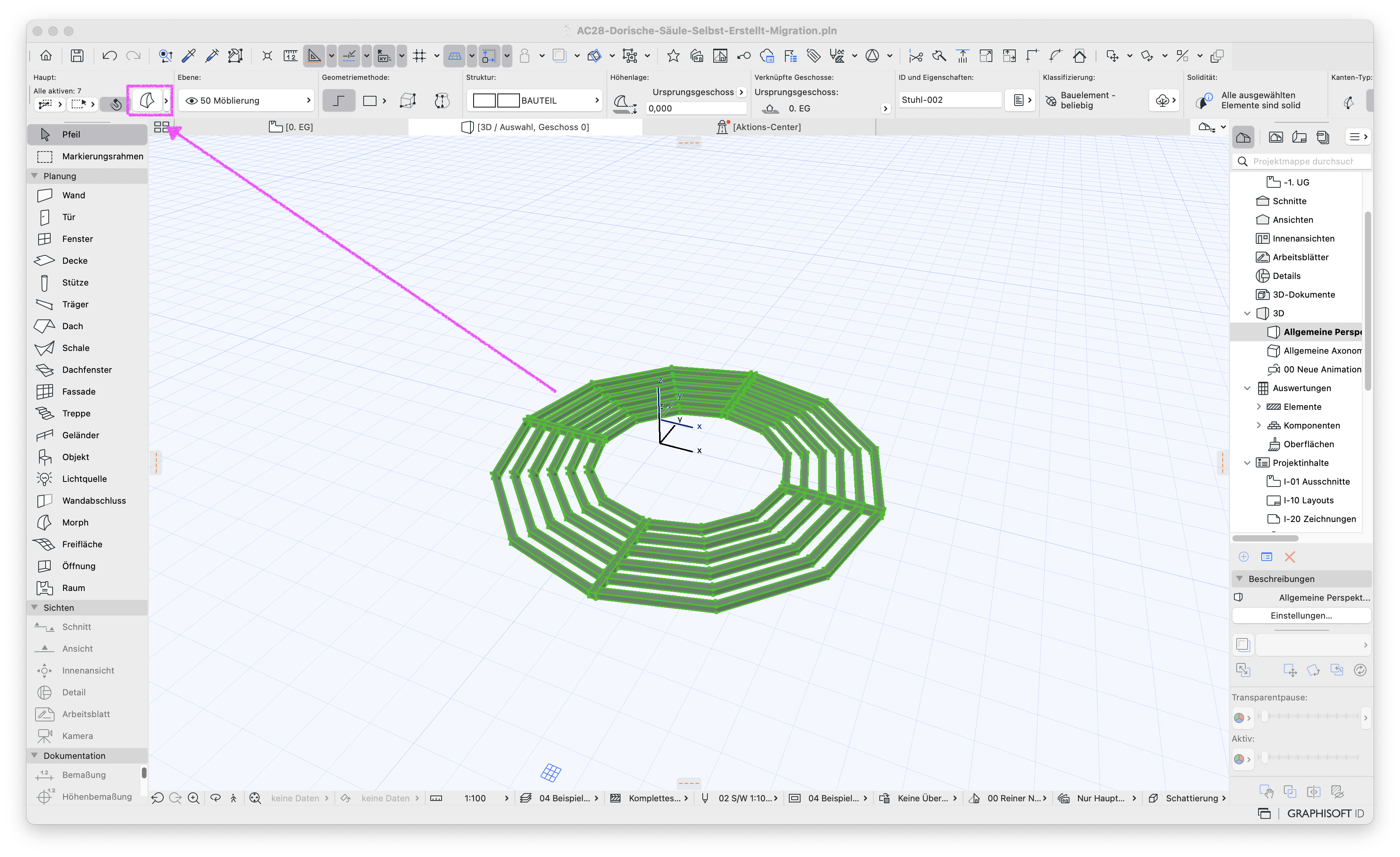Collapse the Dokumentation toolbox group
This screenshot has width=1400, height=857.
click(35, 755)
